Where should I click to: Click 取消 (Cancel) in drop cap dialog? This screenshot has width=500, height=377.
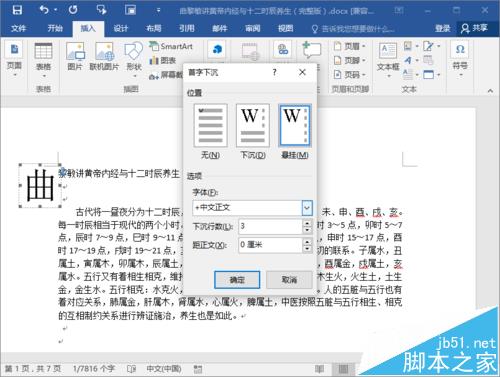(x=289, y=280)
